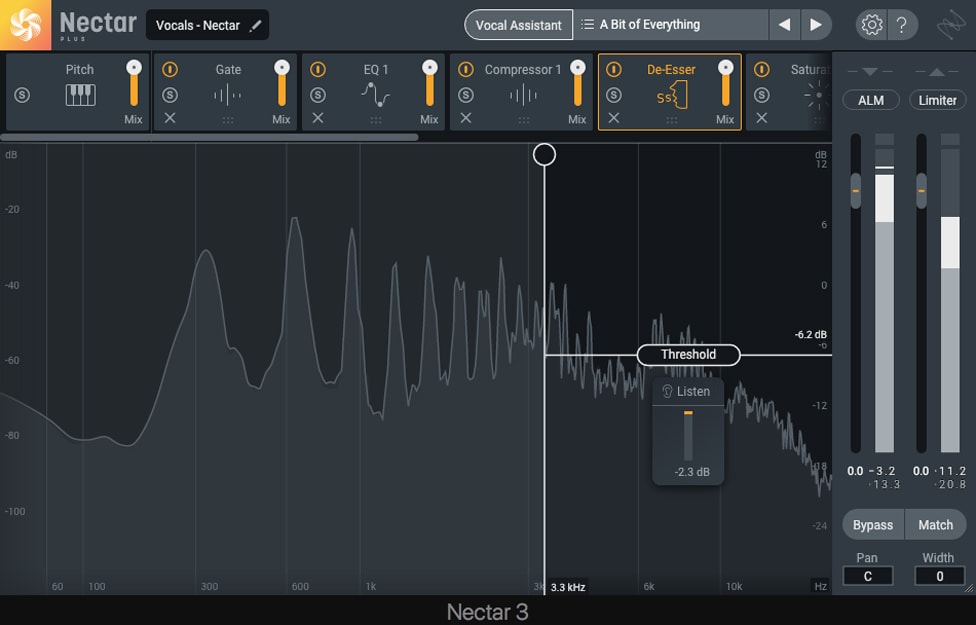Click the 3.3 kHz frequency readout

pyautogui.click(x=568, y=586)
